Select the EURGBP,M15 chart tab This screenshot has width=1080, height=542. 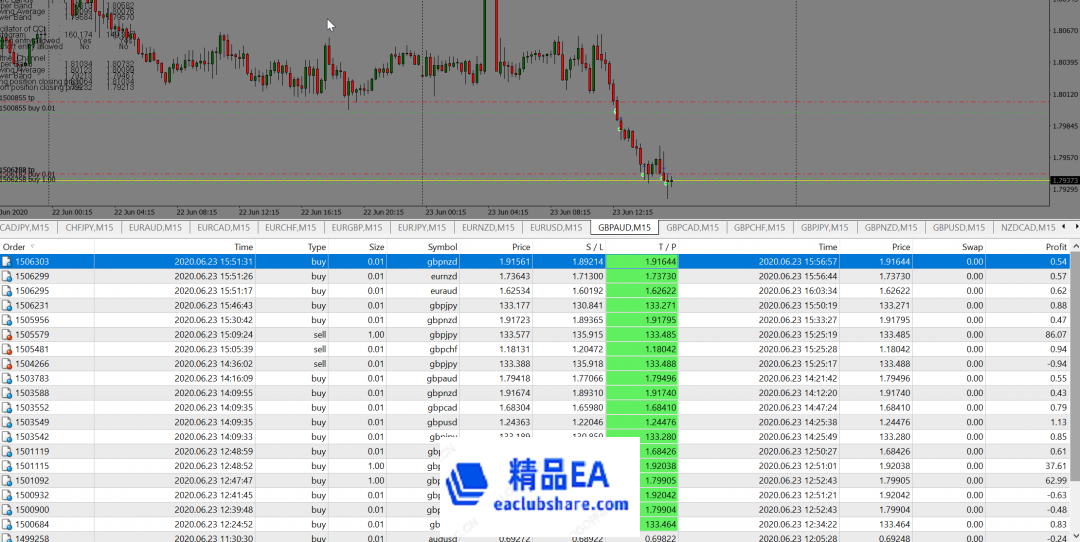point(357,227)
